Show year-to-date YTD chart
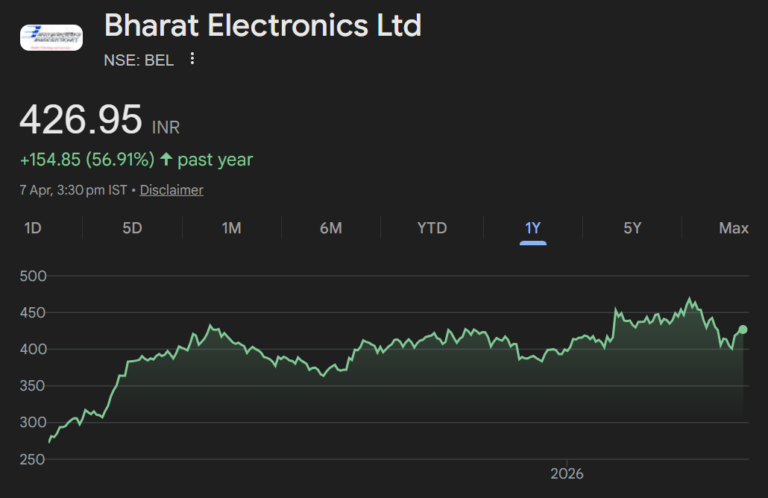 coord(432,228)
